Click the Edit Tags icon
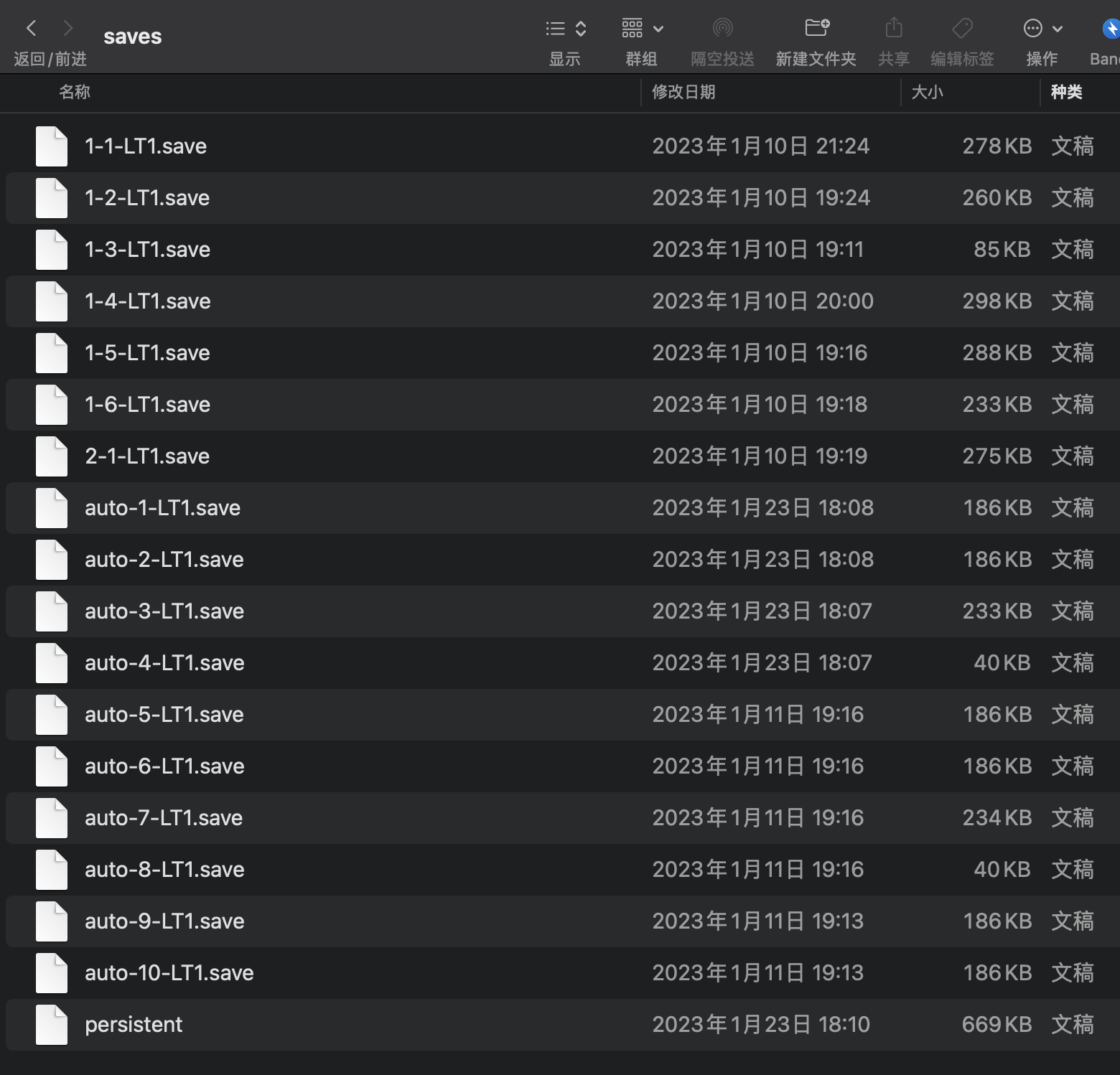This screenshot has height=1075, width=1120. 962,29
